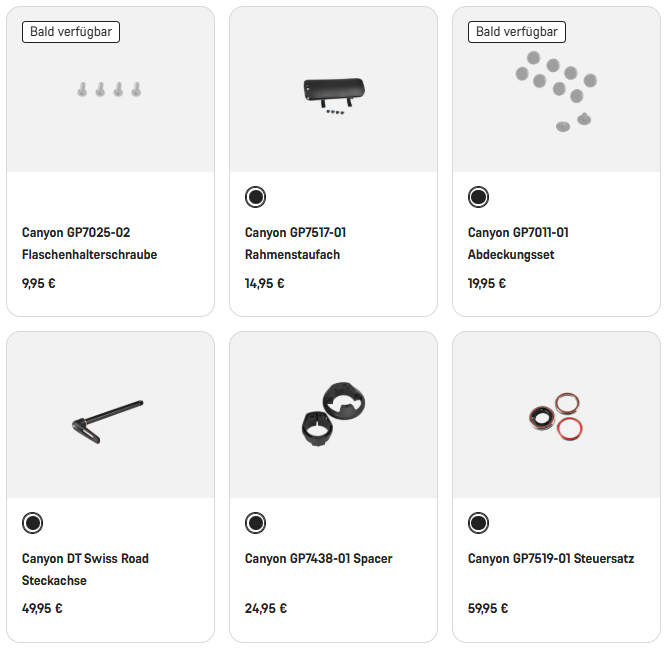Click Bald verfügbar badge on Flaschenhalterschraube card

click(71, 32)
